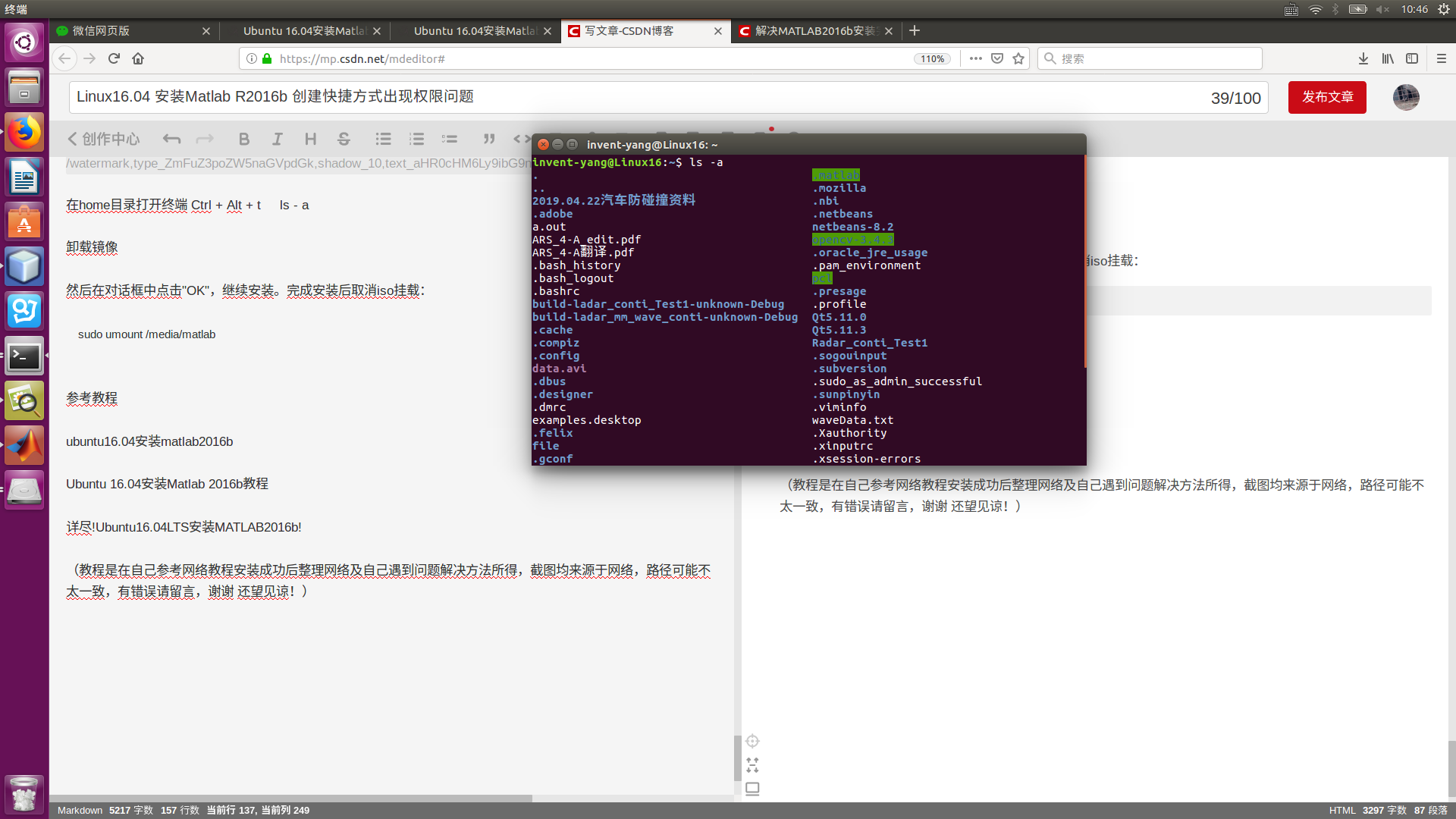The image size is (1456, 819).
Task: Click 'Ubuntu 16.04安装Matlab 2016b教程' line
Action: click(x=167, y=484)
